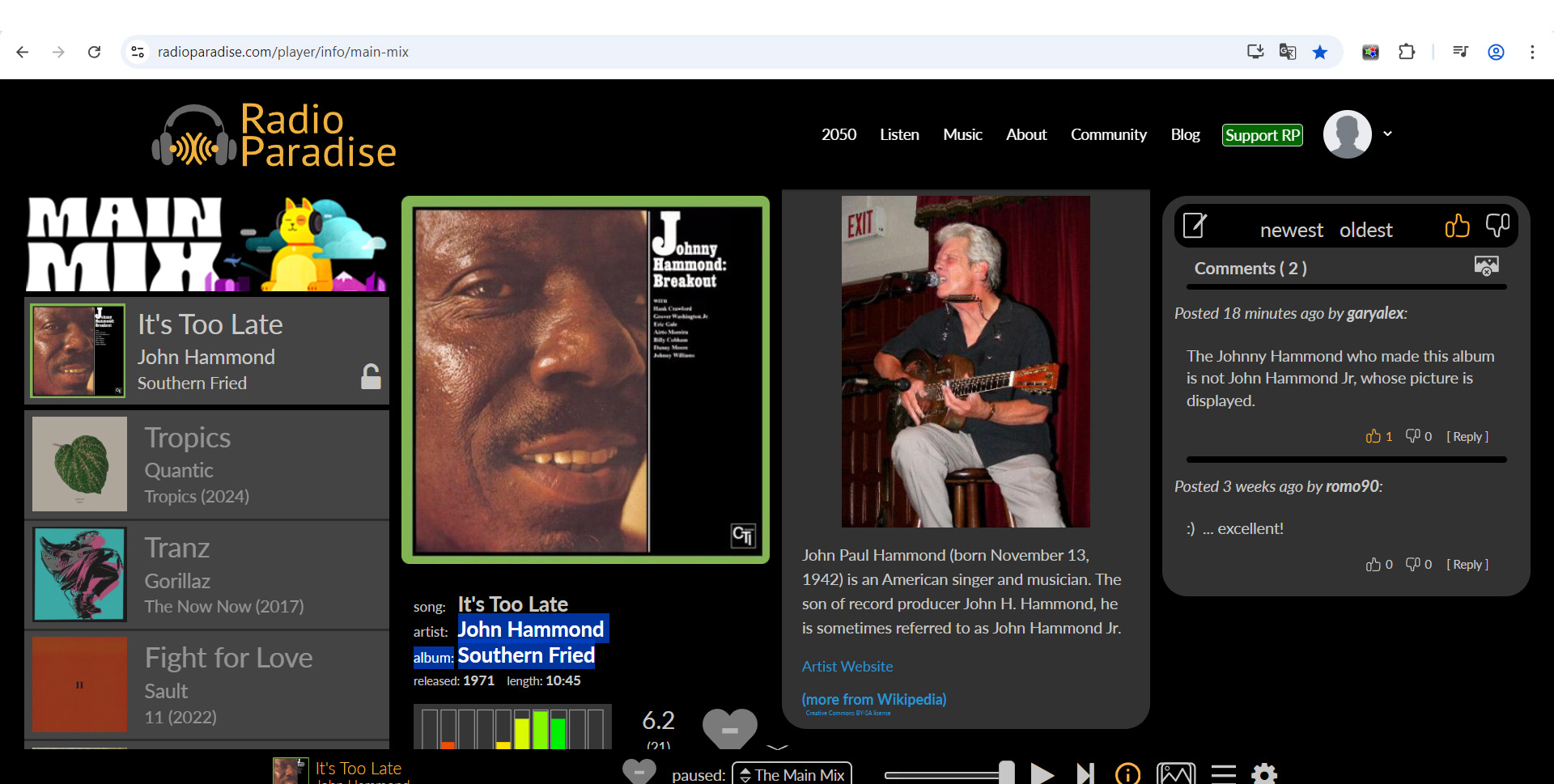Click the unlock padlock on It's Too Late
The width and height of the screenshot is (1554, 784).
pyautogui.click(x=371, y=376)
